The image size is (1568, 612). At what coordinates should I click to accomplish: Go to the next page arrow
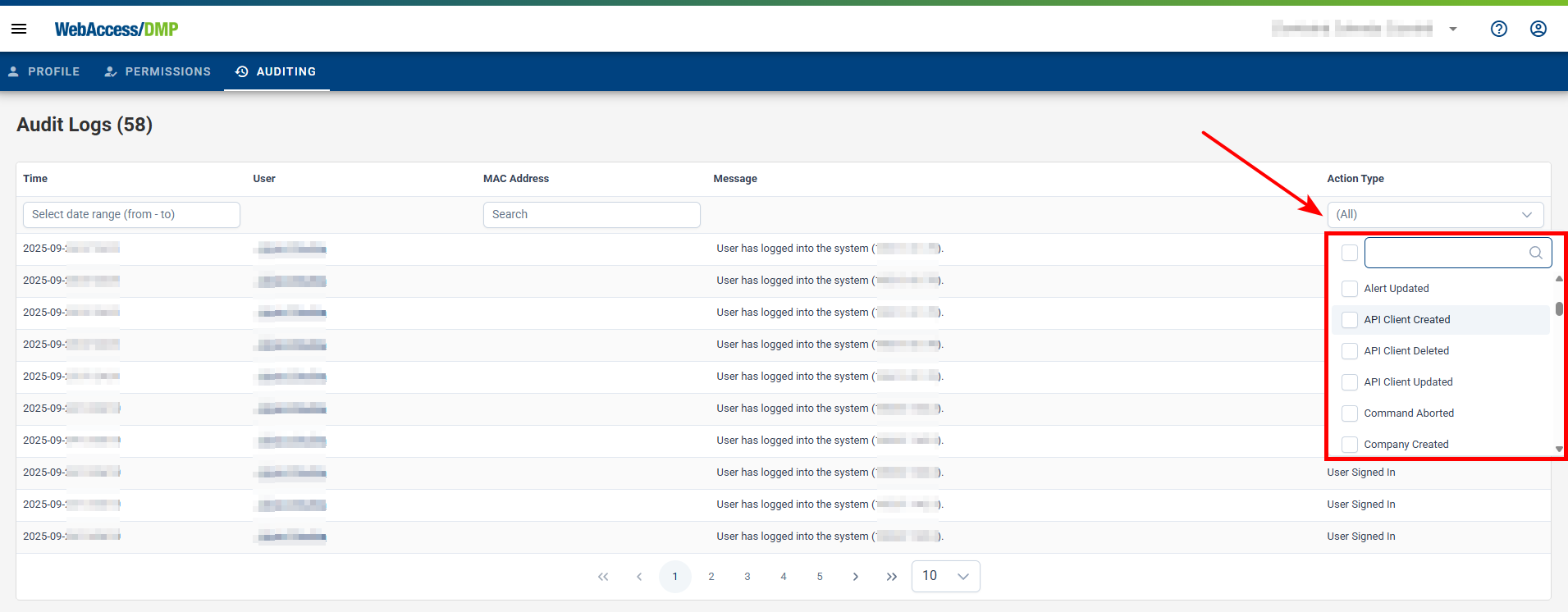[x=855, y=577]
